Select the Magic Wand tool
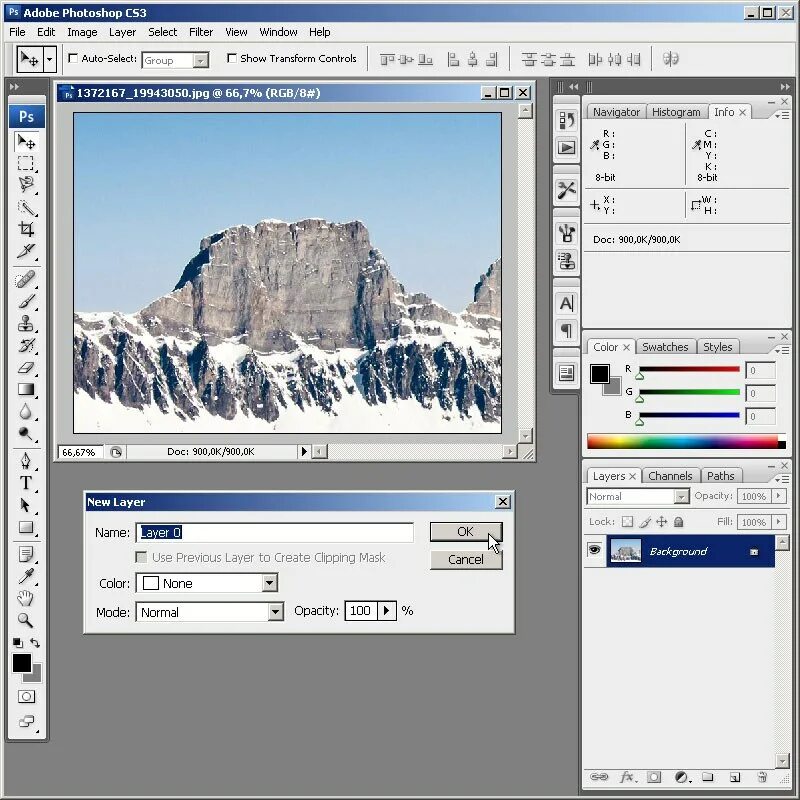The height and width of the screenshot is (800, 800). click(26, 208)
